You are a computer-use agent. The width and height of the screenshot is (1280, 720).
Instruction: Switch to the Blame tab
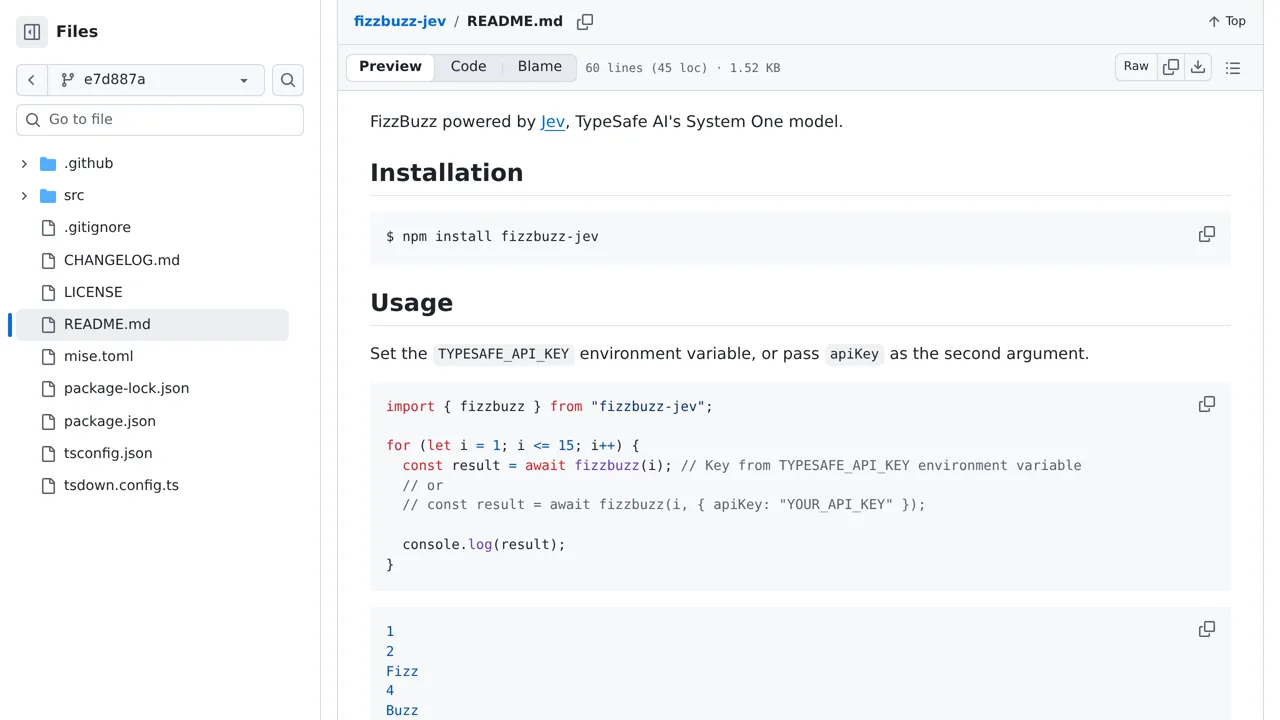pyautogui.click(x=540, y=67)
